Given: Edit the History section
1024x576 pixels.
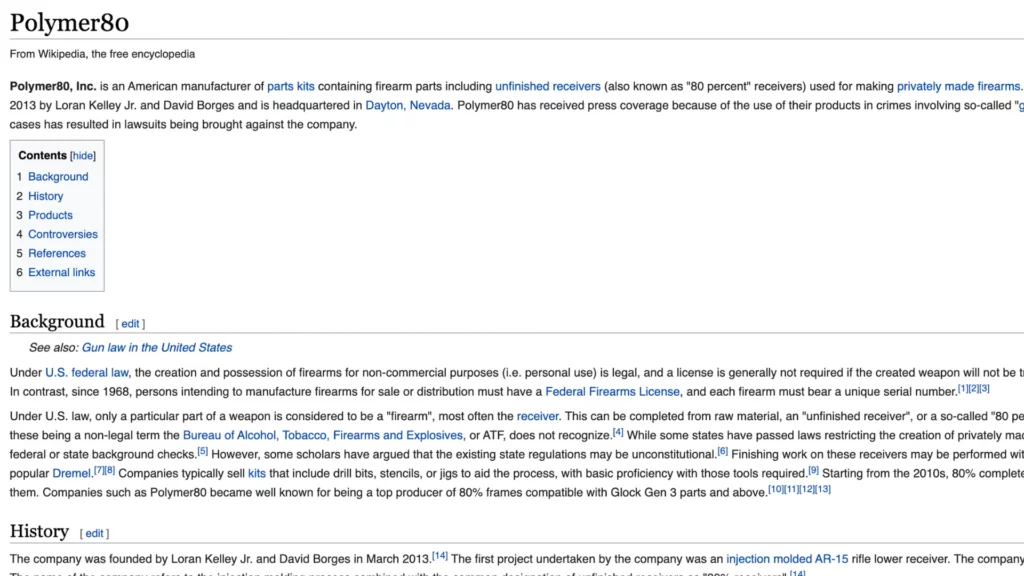Looking at the screenshot, I should (94, 534).
